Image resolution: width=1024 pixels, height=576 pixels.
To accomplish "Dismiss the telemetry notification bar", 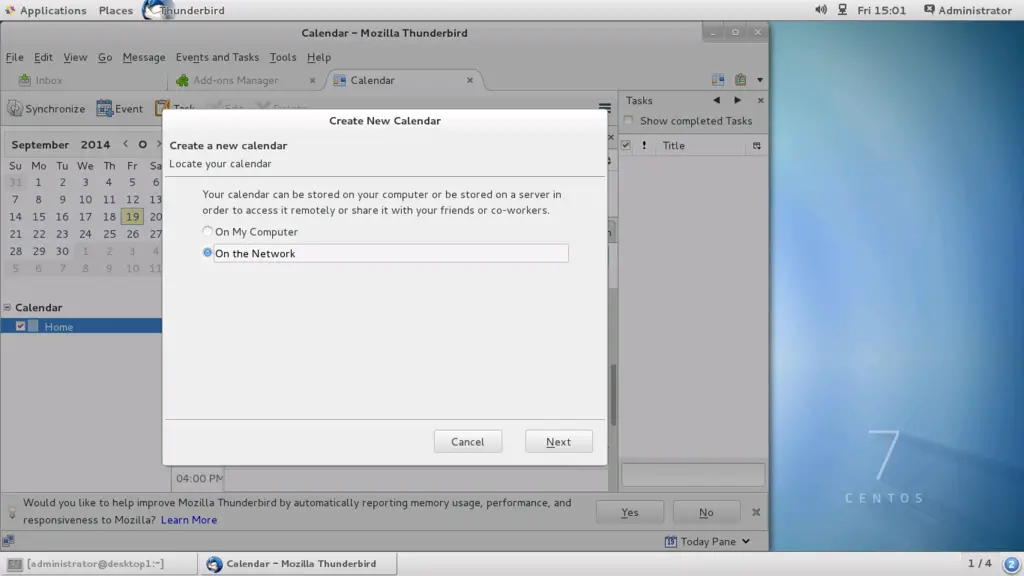I will tap(756, 512).
